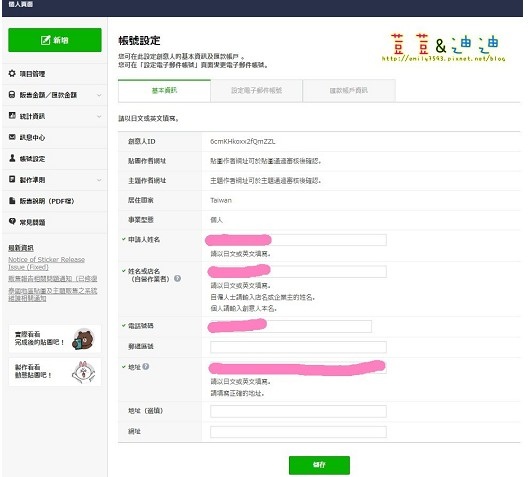Click the green 儲存 button
The width and height of the screenshot is (528, 477).
(319, 465)
